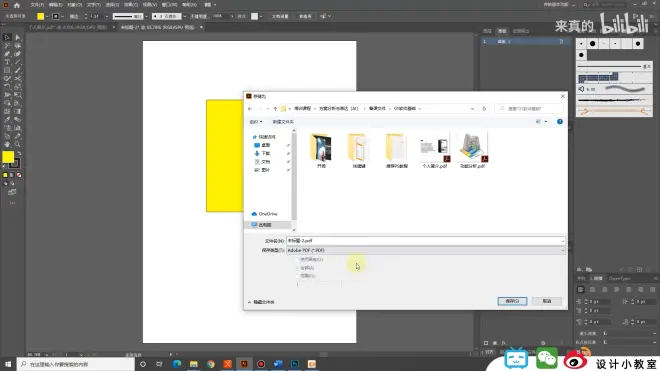This screenshot has width=660, height=371.
Task: Select the Pen tool
Action: [x=7, y=54]
